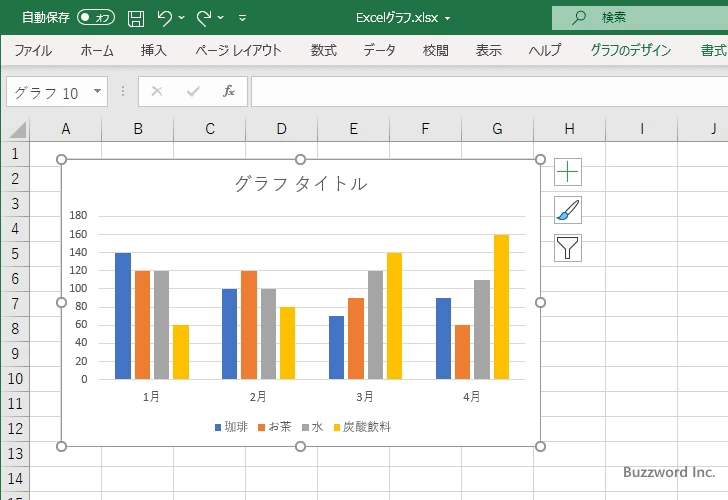728x500 pixels.
Task: Switch to the ホーム tab
Action: [97, 50]
